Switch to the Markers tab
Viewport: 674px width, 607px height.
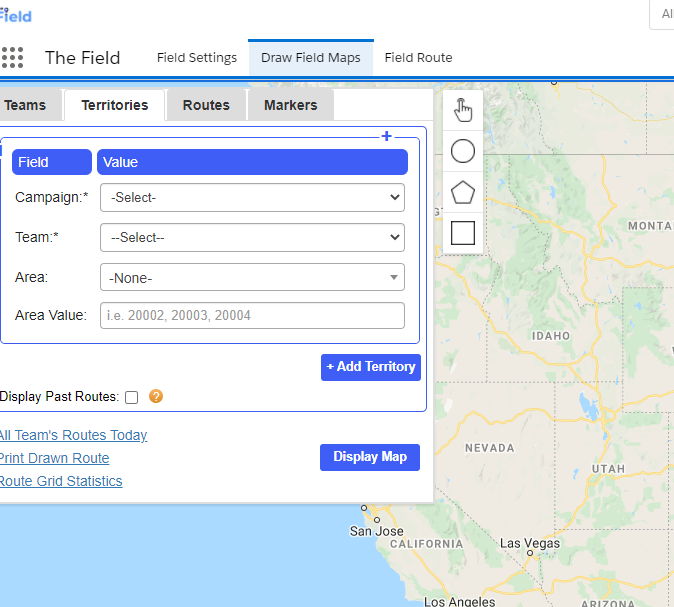pos(291,105)
